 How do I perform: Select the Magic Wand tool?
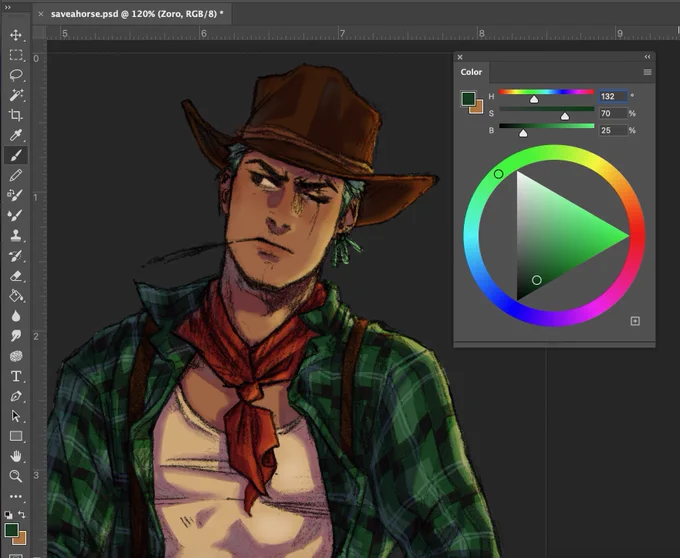[16, 95]
